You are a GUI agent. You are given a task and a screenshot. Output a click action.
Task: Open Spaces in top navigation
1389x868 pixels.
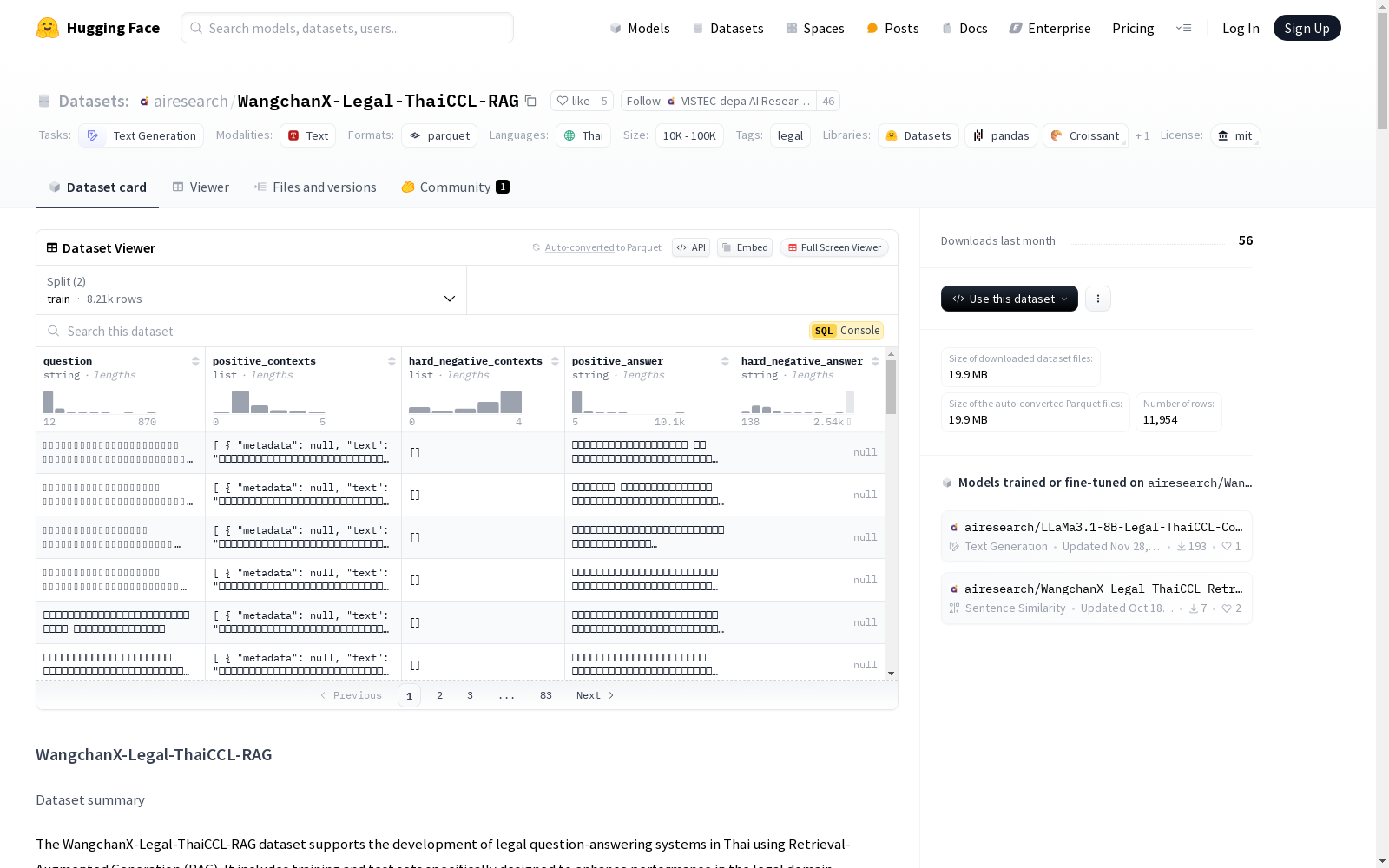815,28
